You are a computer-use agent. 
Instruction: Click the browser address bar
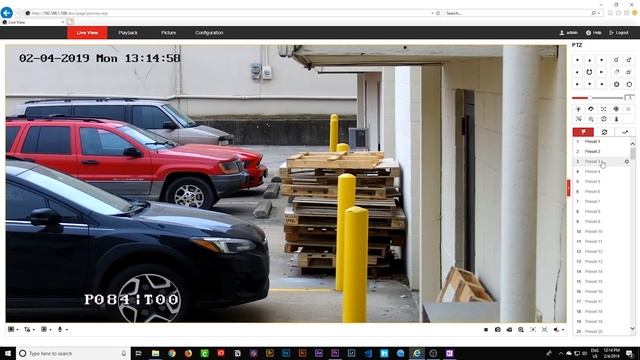229,13
